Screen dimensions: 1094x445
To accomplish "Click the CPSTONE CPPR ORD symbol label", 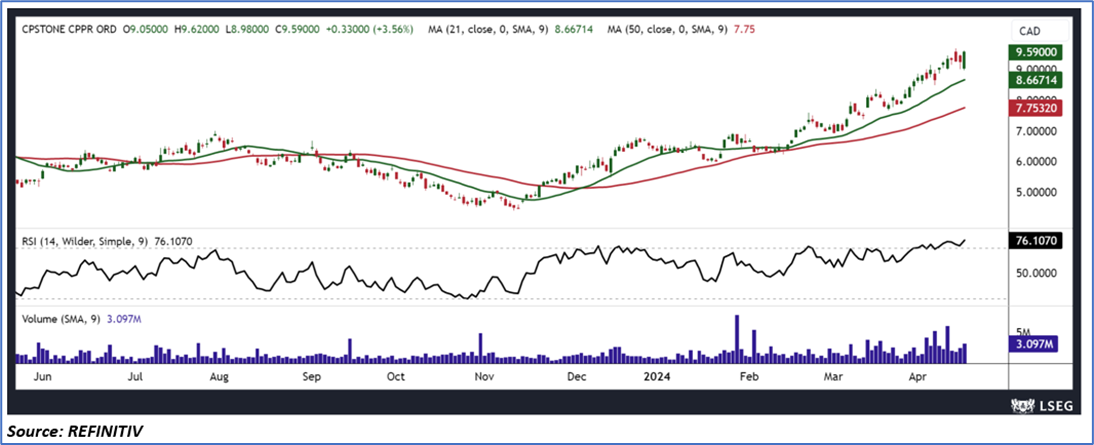I will 69,30.
